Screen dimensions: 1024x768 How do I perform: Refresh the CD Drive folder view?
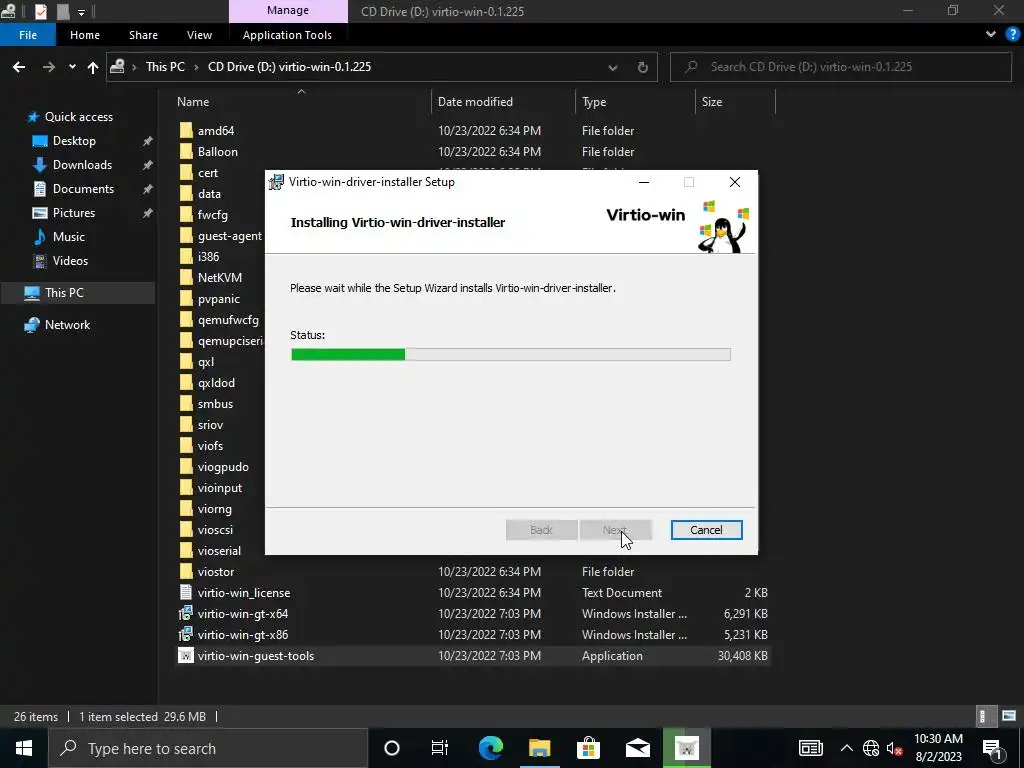point(643,67)
